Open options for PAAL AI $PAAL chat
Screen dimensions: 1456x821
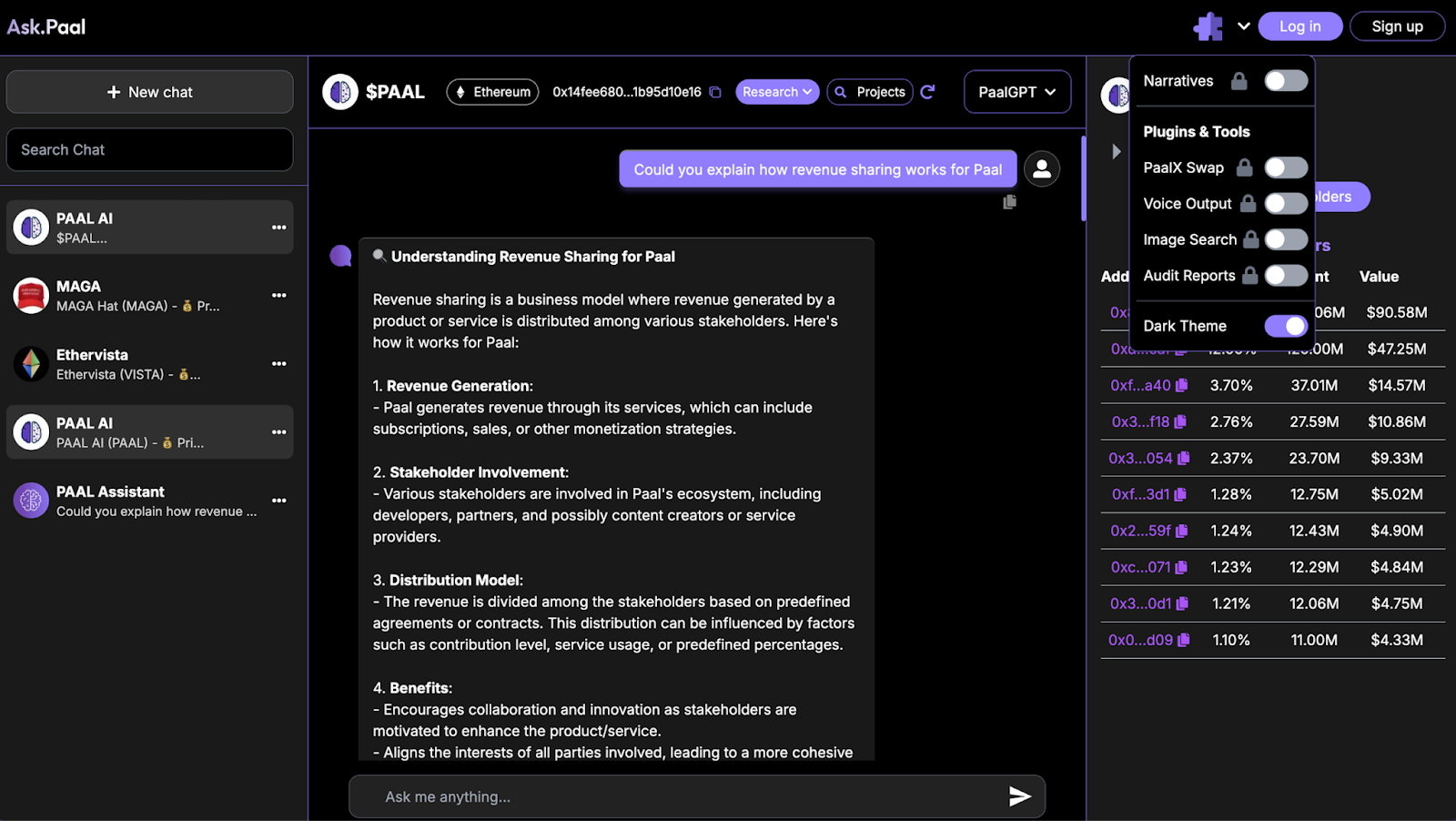pyautogui.click(x=279, y=227)
